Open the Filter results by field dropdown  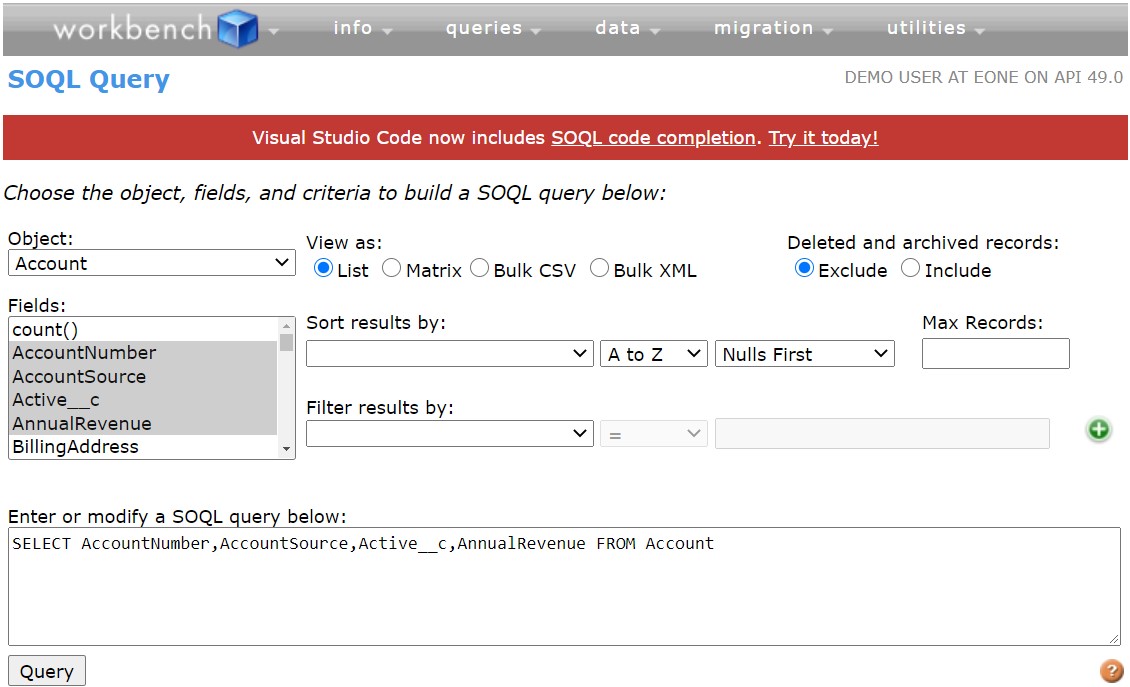pyautogui.click(x=450, y=434)
